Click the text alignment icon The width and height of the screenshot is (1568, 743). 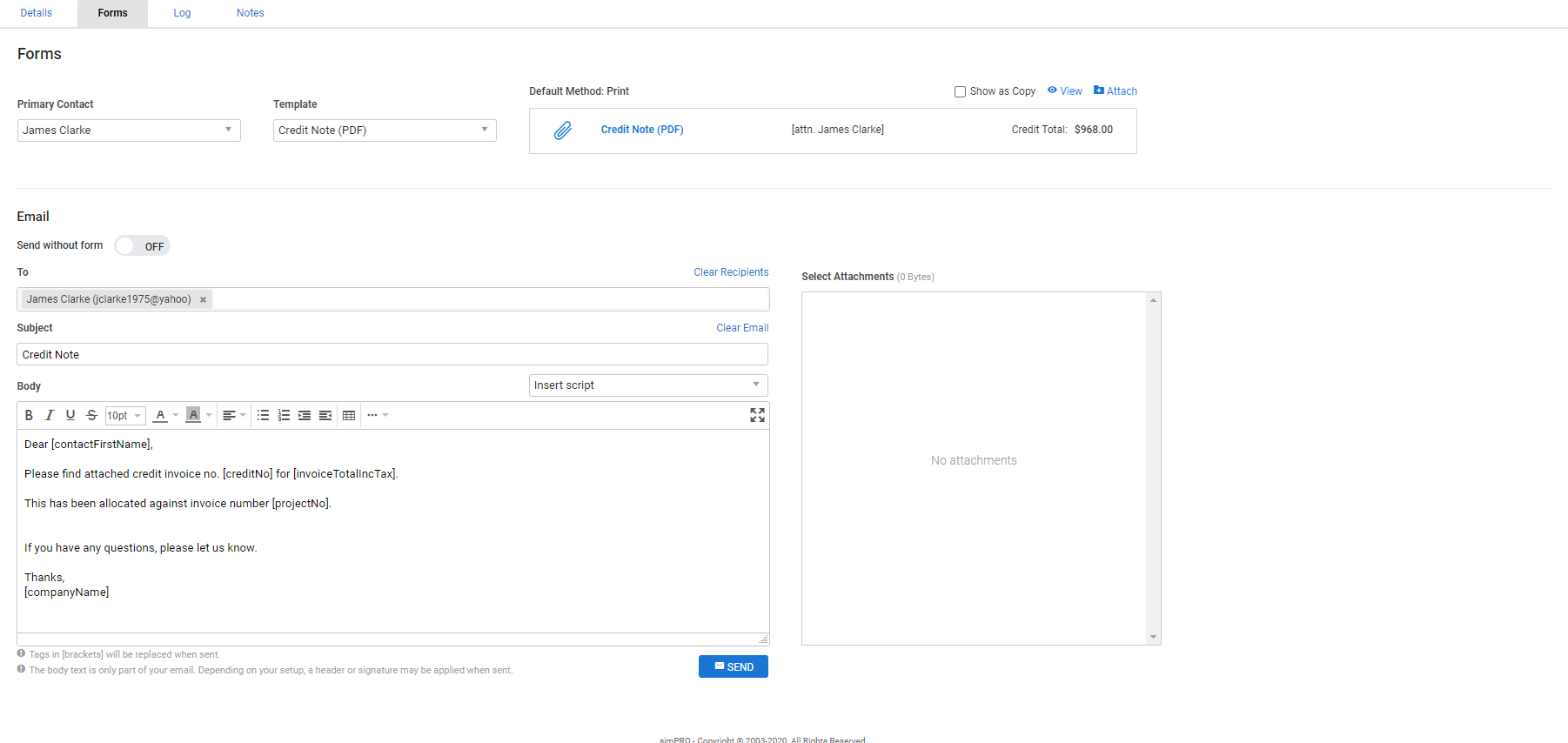coord(229,416)
